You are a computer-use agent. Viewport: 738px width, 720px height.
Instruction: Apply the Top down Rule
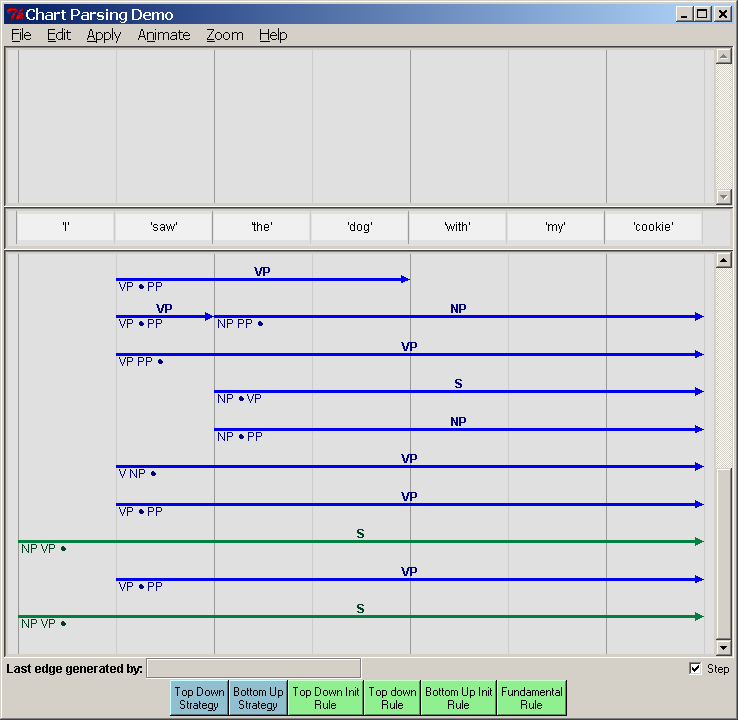392,698
